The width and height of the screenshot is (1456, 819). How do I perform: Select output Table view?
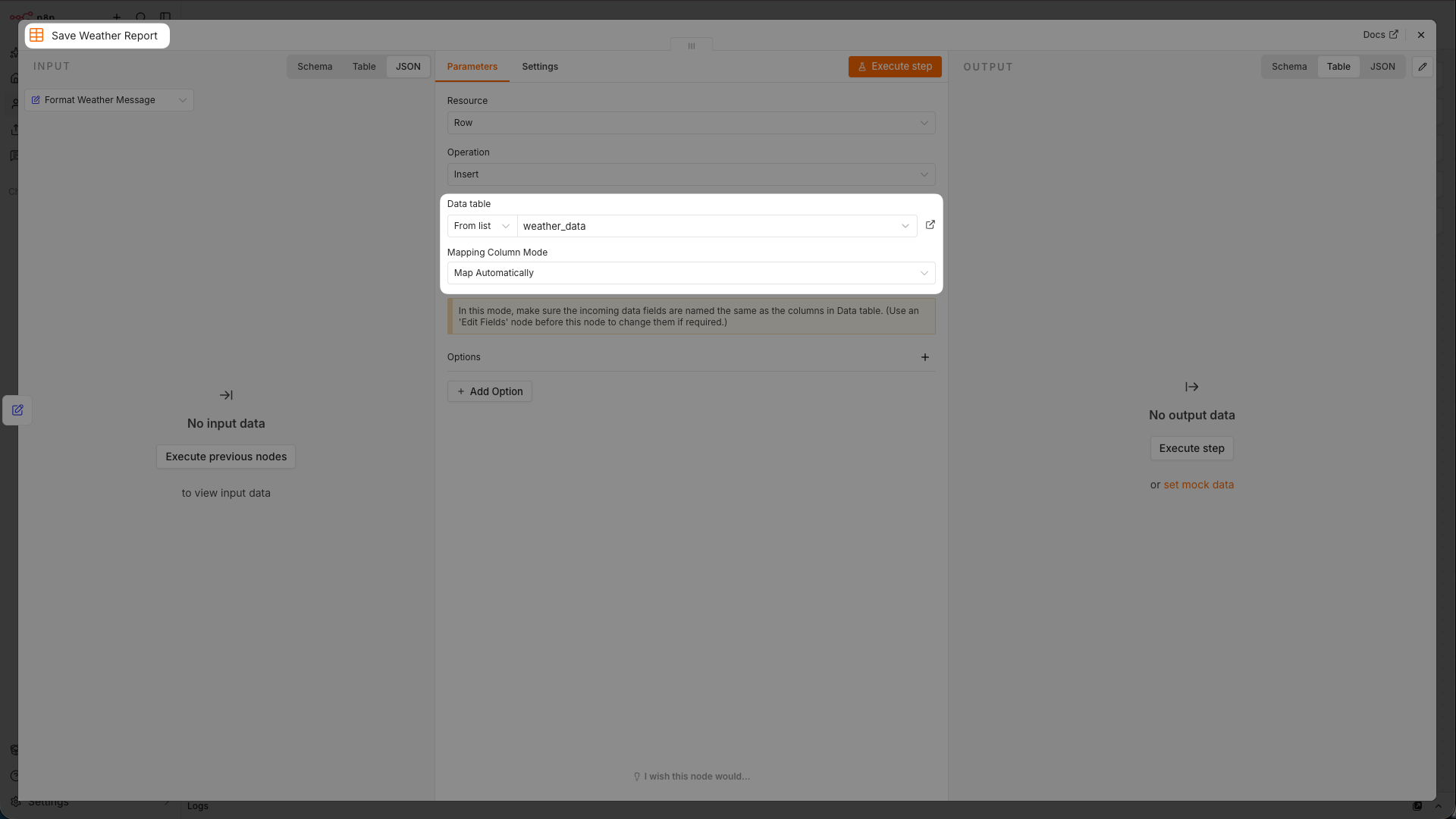click(1338, 67)
